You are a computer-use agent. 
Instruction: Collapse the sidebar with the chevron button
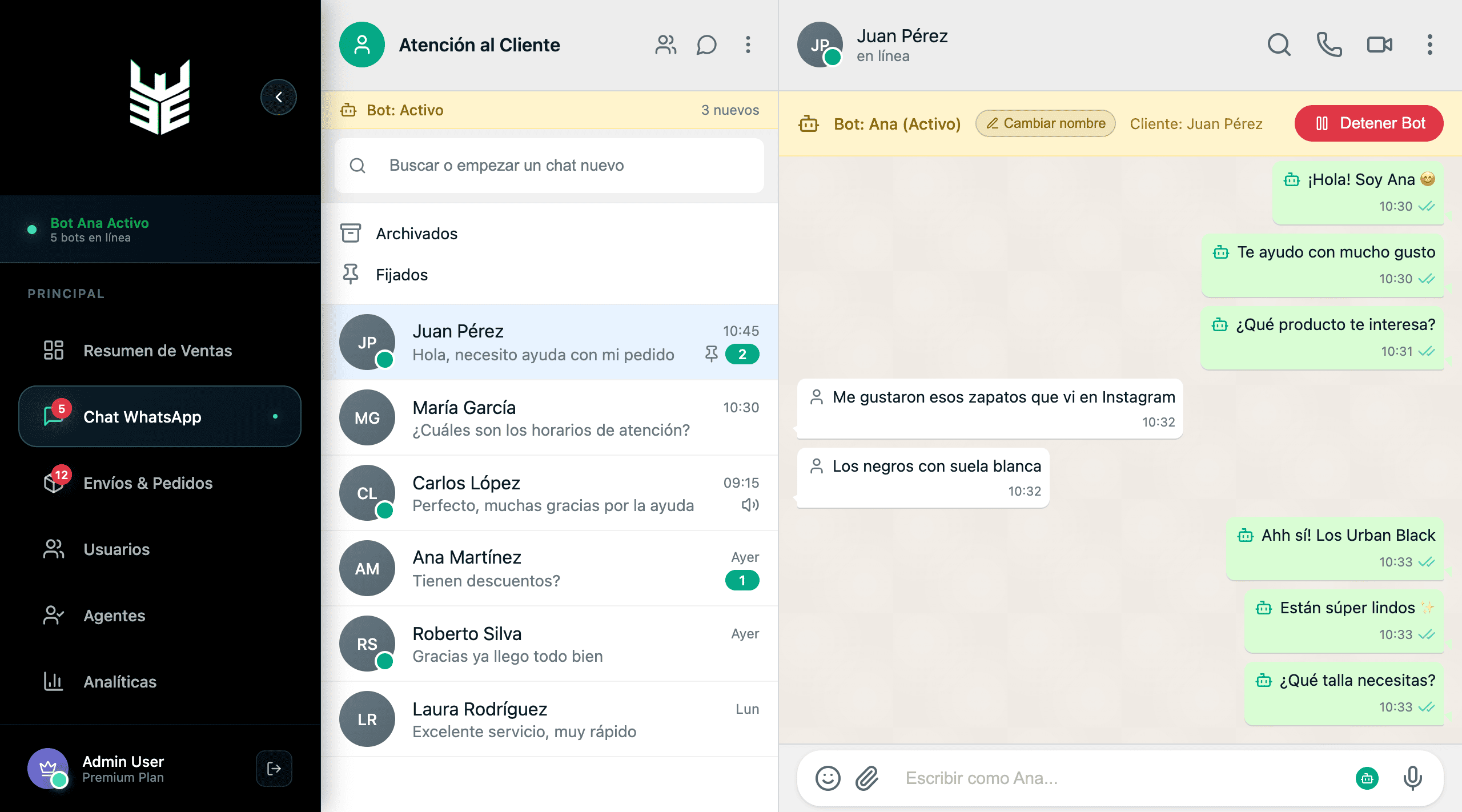click(278, 97)
